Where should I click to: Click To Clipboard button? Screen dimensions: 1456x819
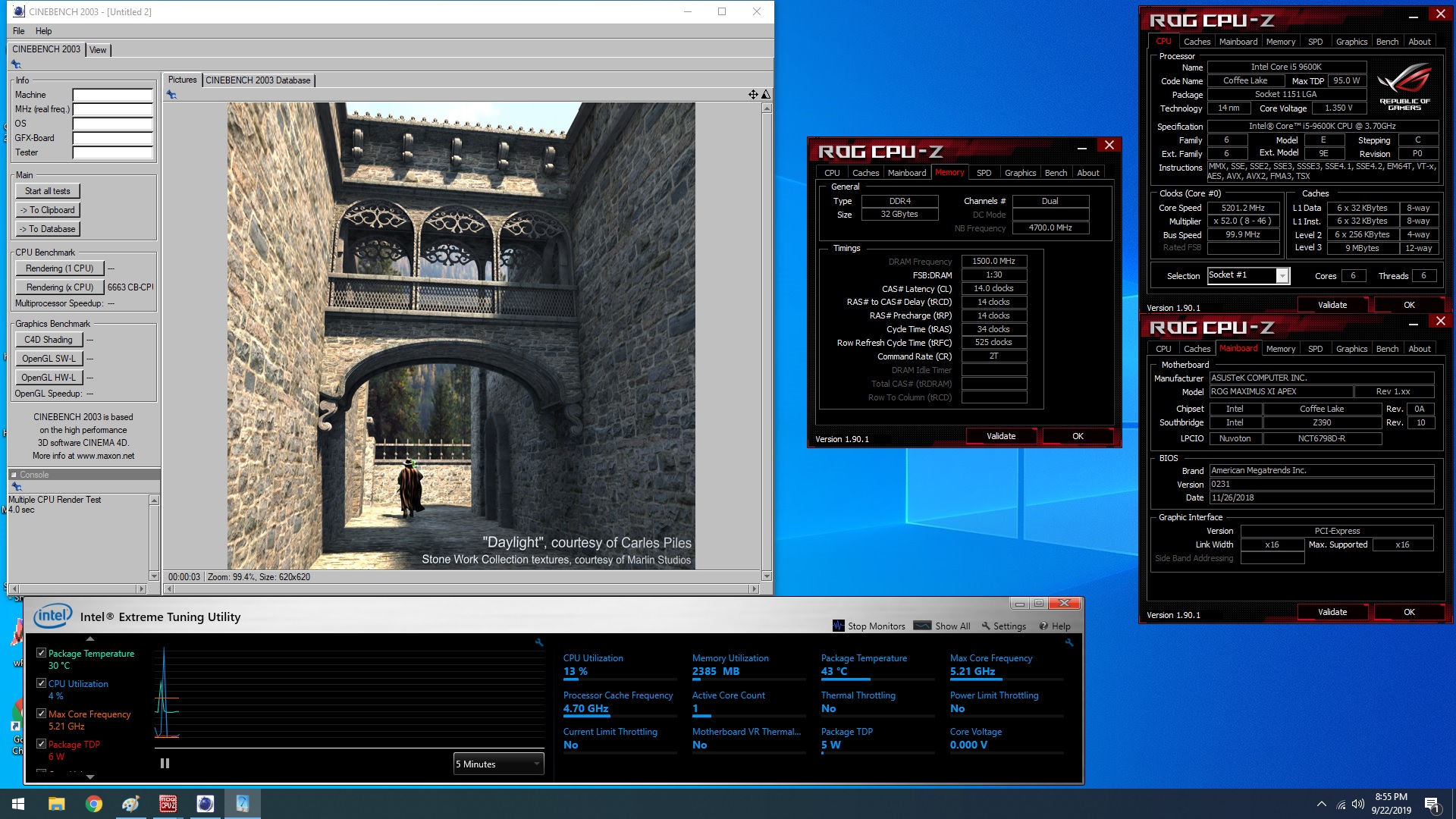[48, 210]
